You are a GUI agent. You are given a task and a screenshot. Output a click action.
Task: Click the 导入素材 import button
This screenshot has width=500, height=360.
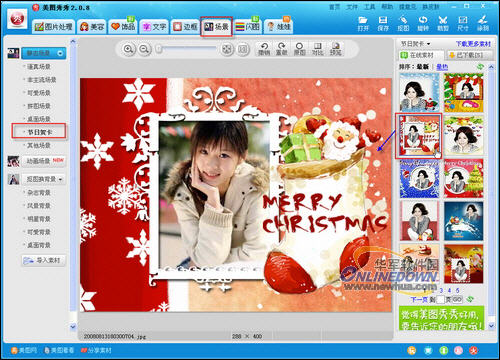[44, 260]
